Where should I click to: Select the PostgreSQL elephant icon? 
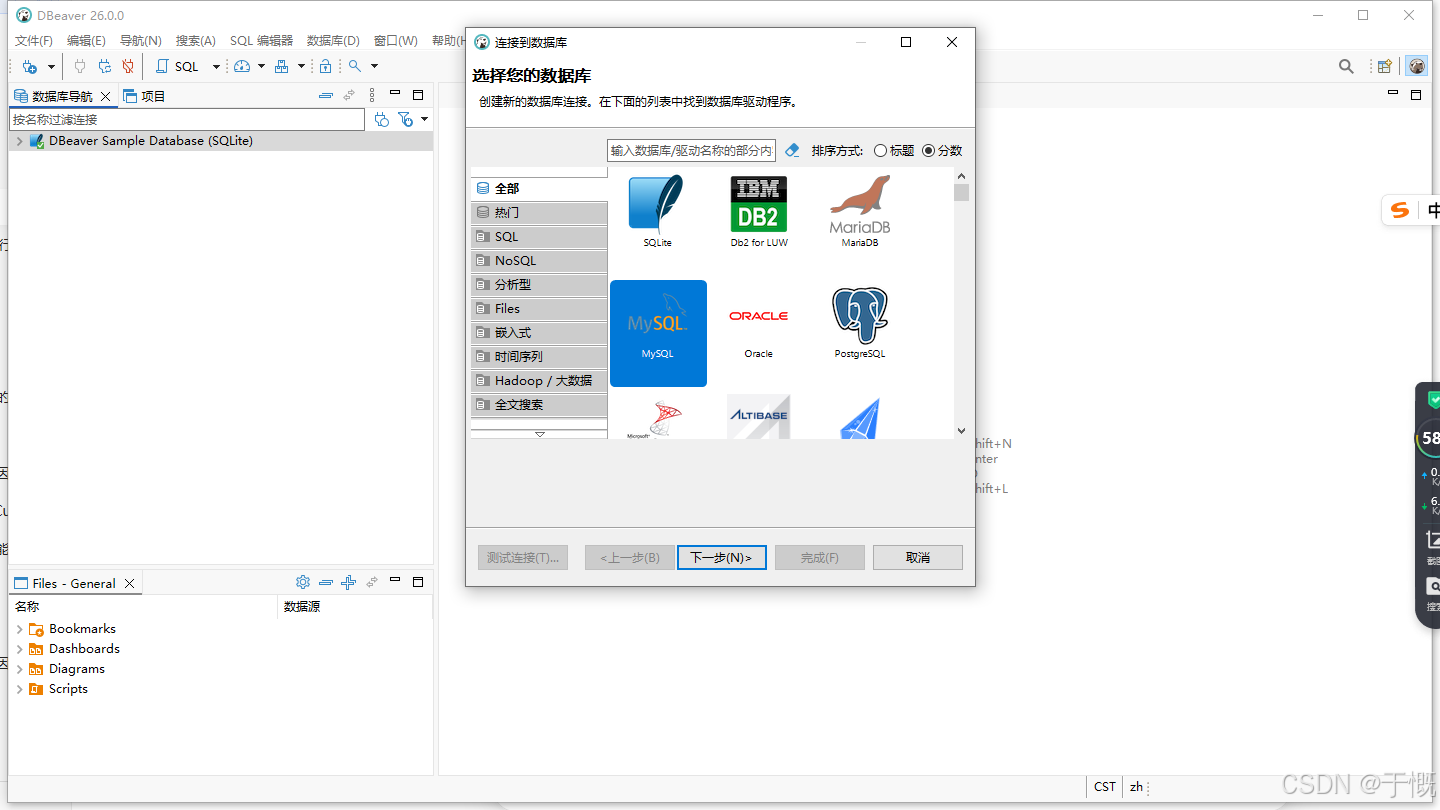(x=860, y=315)
